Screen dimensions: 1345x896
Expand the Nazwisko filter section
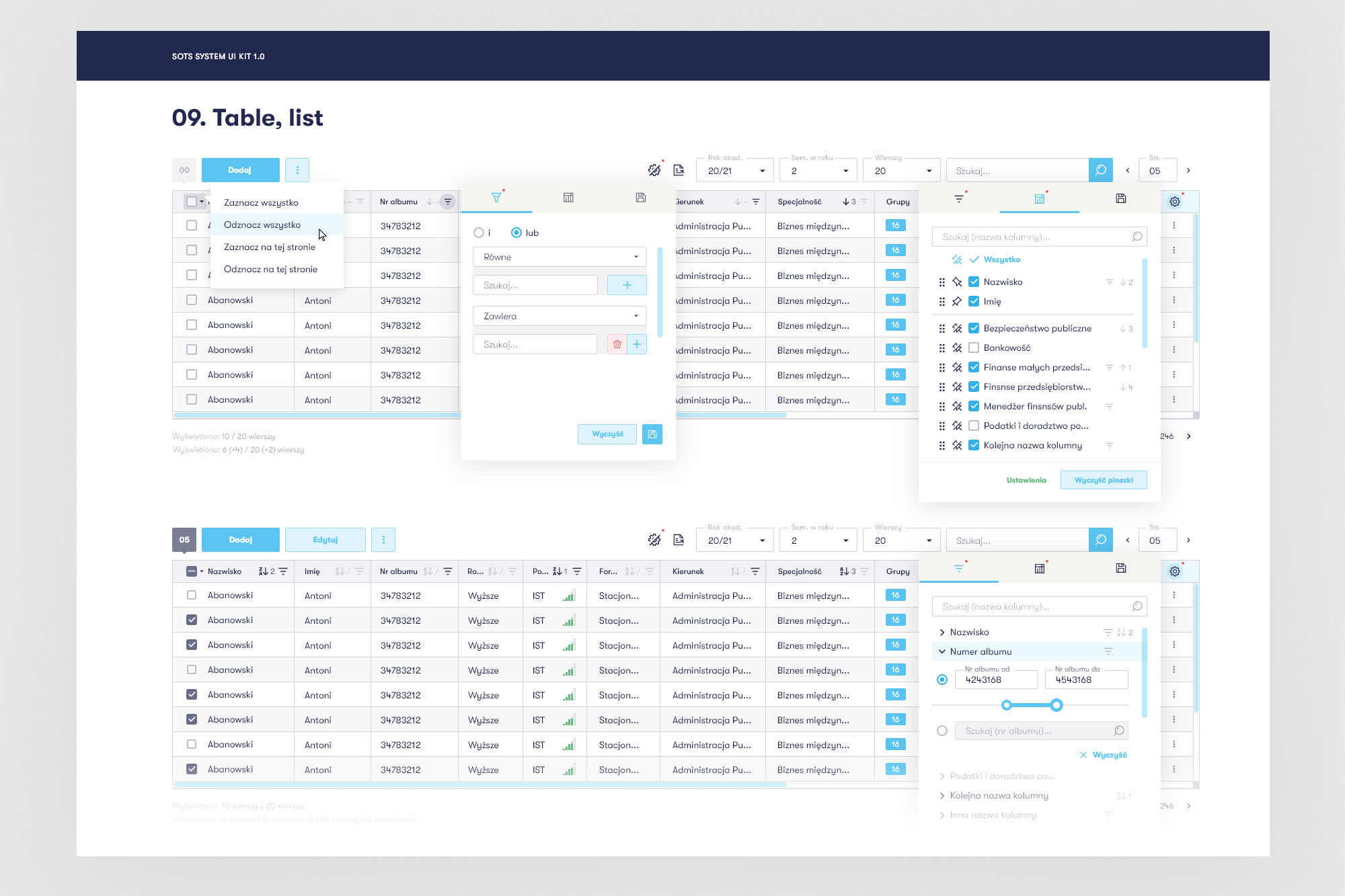point(942,632)
